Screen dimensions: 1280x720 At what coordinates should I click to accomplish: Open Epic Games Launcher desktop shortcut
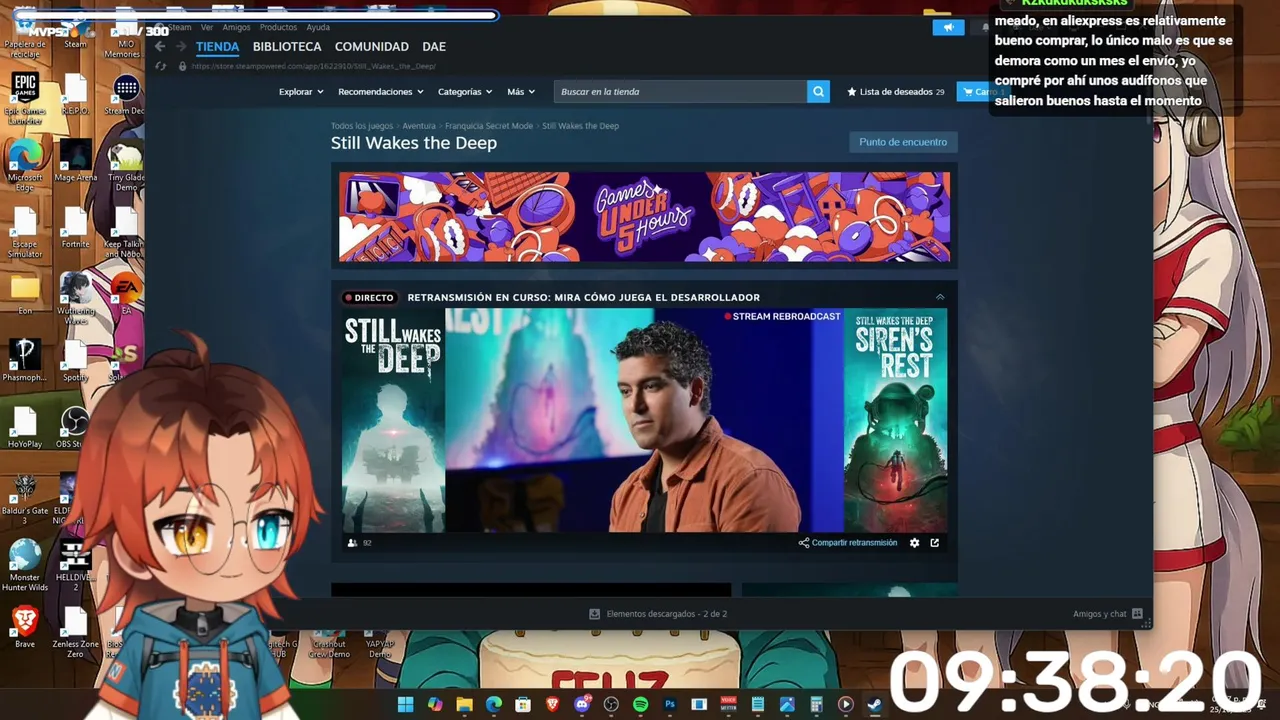click(x=25, y=98)
